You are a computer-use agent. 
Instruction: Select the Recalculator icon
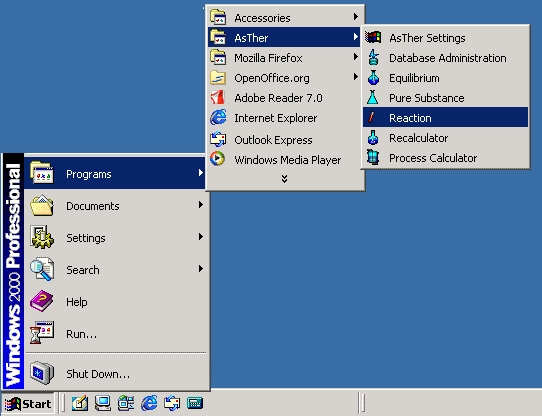coord(373,138)
